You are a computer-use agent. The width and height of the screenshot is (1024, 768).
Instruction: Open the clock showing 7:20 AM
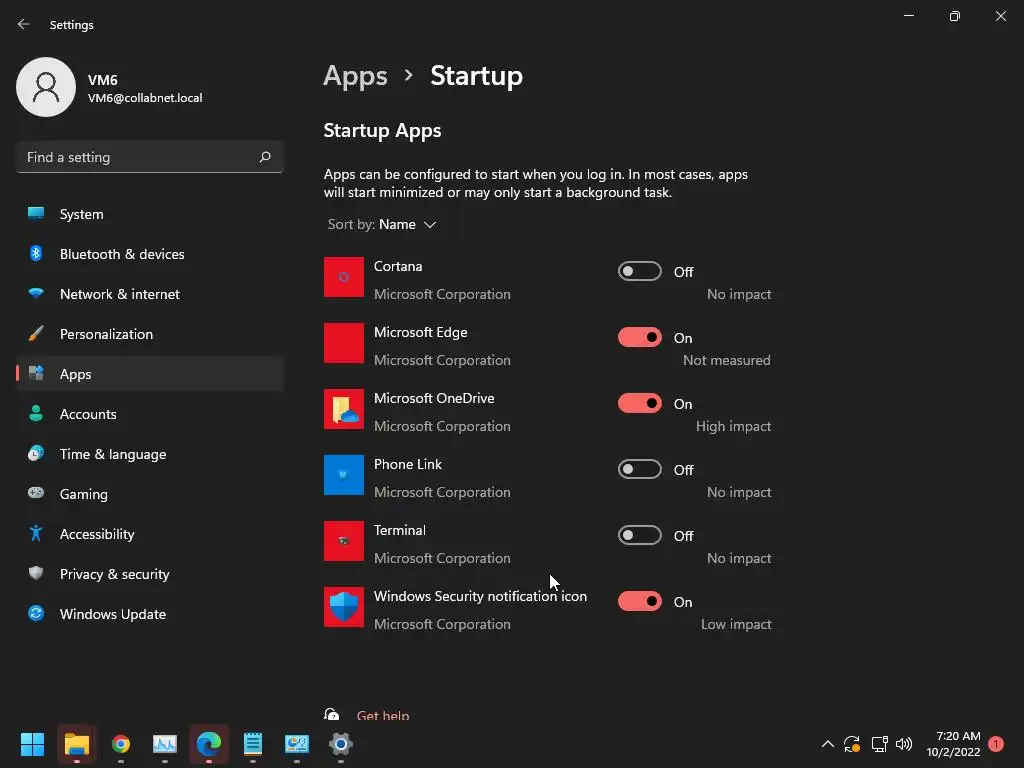coord(953,744)
